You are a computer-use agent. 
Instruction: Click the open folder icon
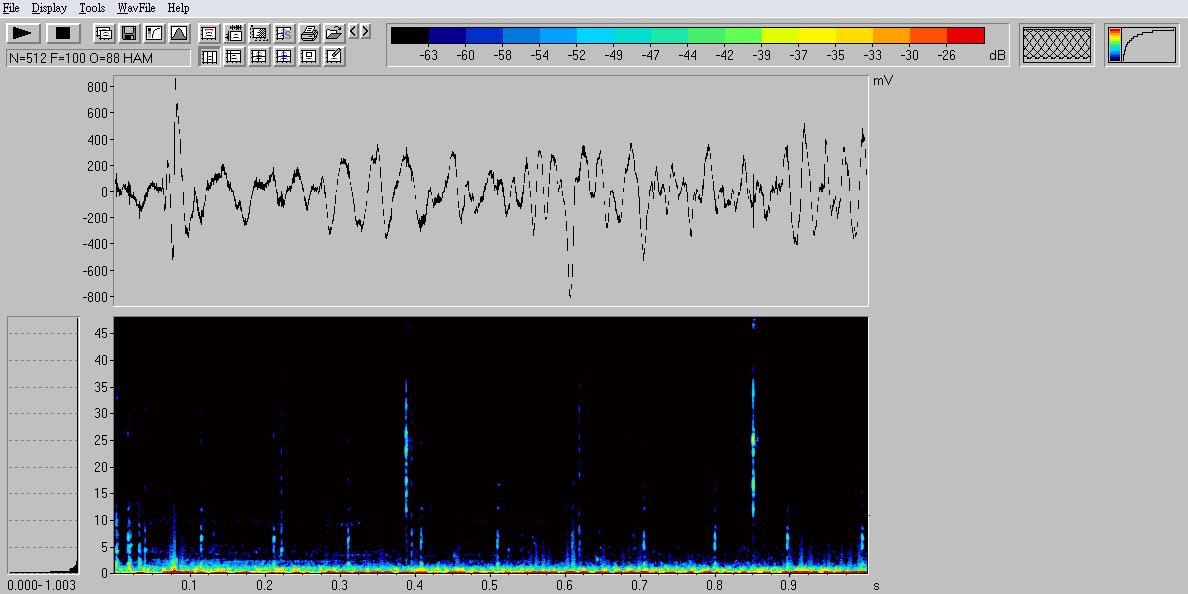(334, 33)
